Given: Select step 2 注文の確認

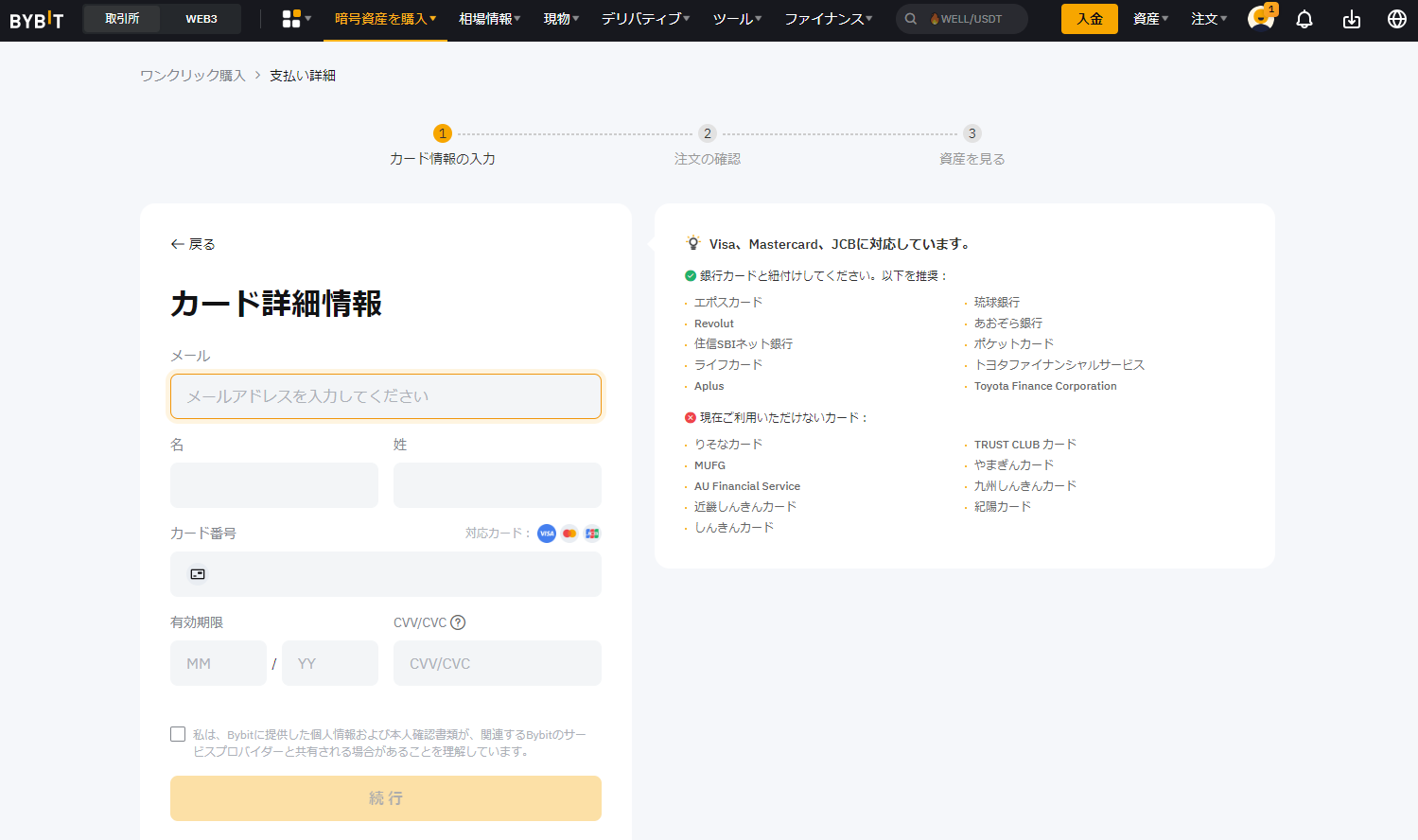Looking at the screenshot, I should pyautogui.click(x=708, y=146).
